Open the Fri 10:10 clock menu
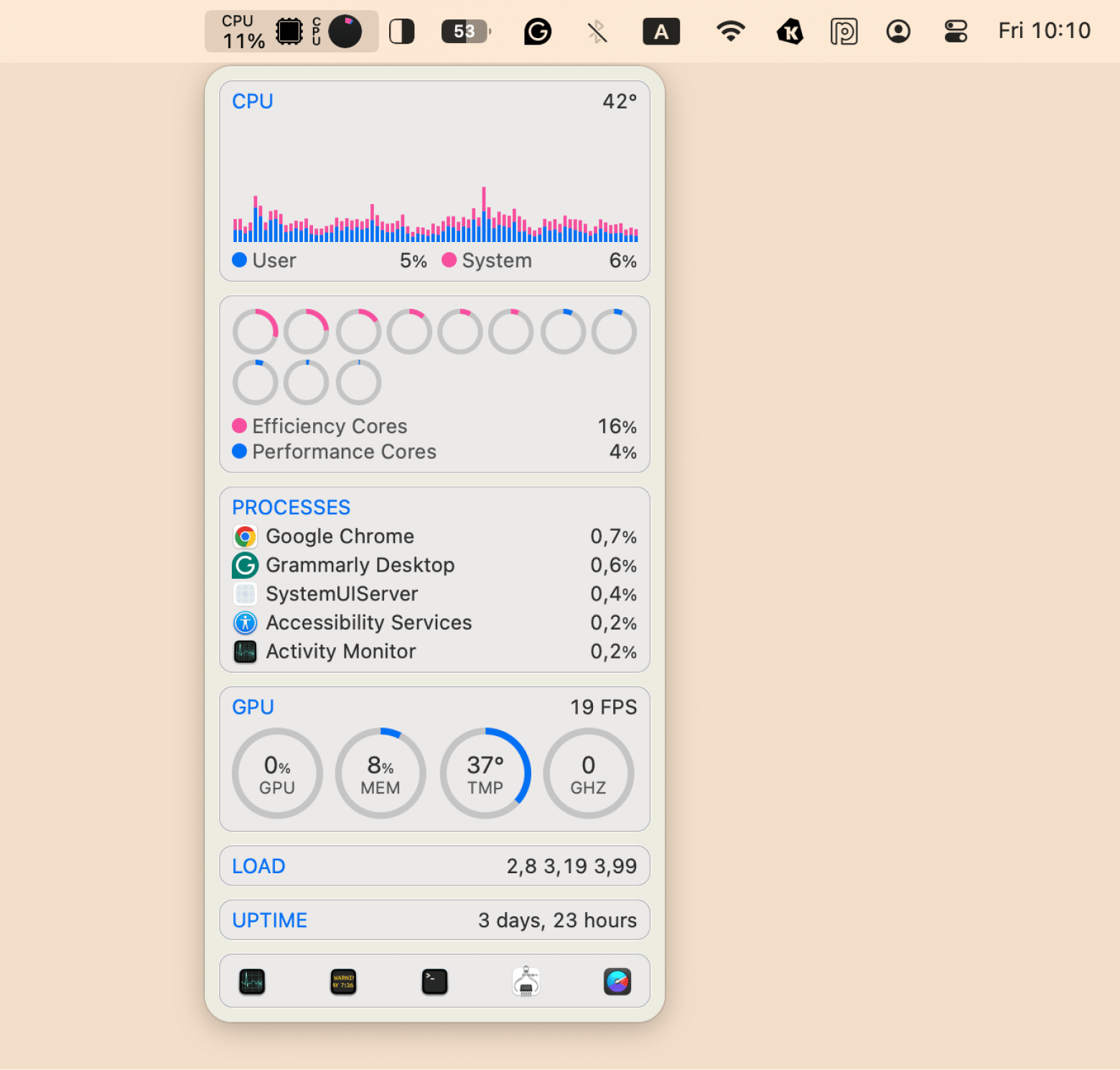 [1044, 31]
